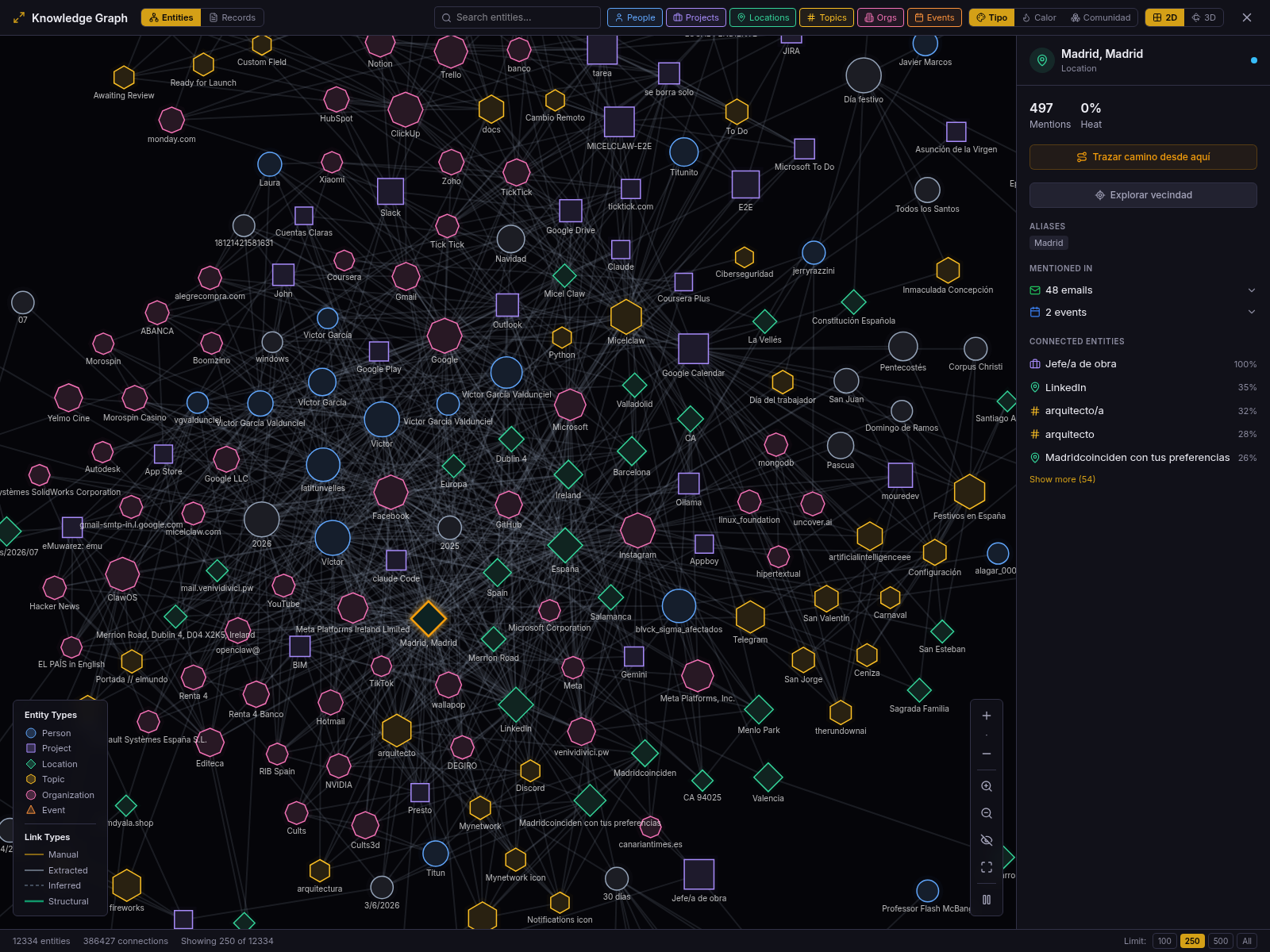Click the expand icon beside Knowledge Graph title
The width and height of the screenshot is (1270, 952).
pyautogui.click(x=19, y=17)
